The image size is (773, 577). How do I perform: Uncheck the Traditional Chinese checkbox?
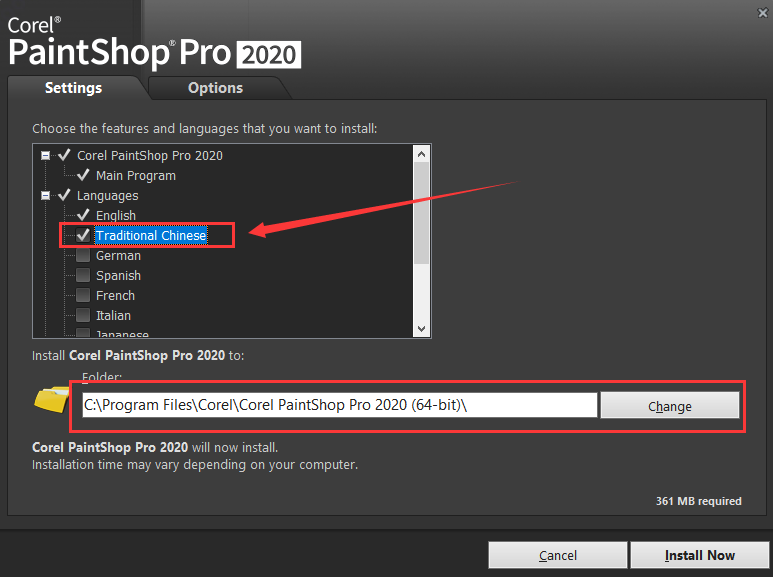click(x=83, y=235)
